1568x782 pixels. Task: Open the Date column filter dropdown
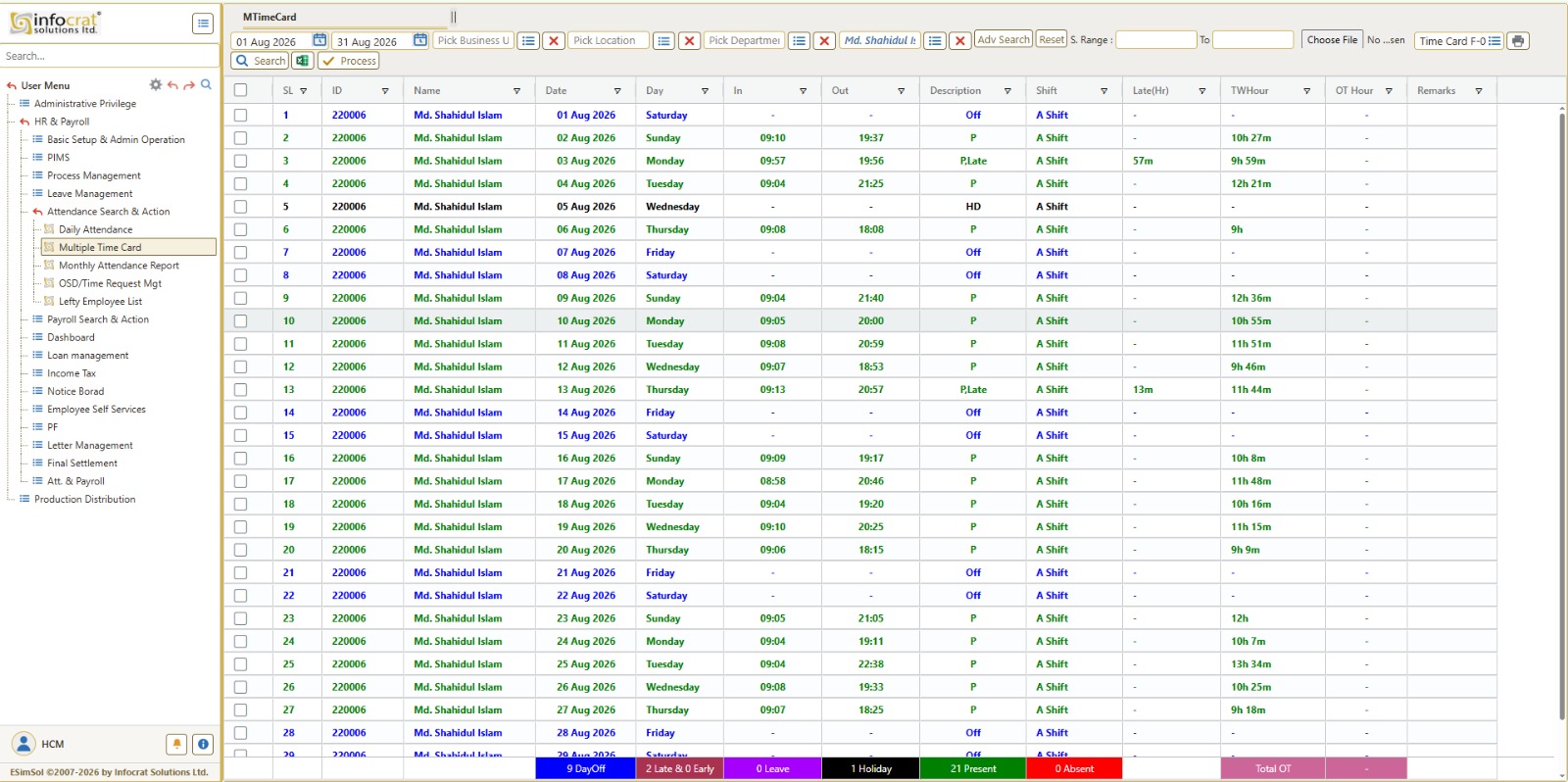point(615,91)
